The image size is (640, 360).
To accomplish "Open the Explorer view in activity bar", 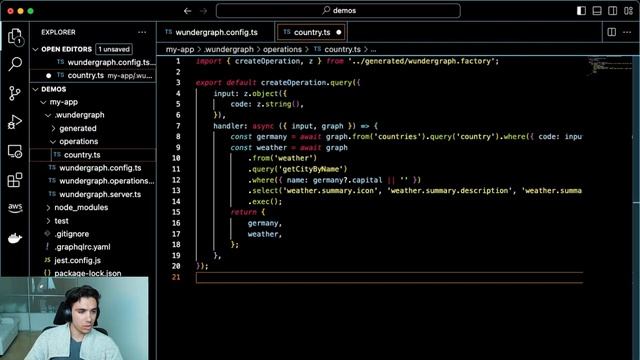I will (x=15, y=37).
